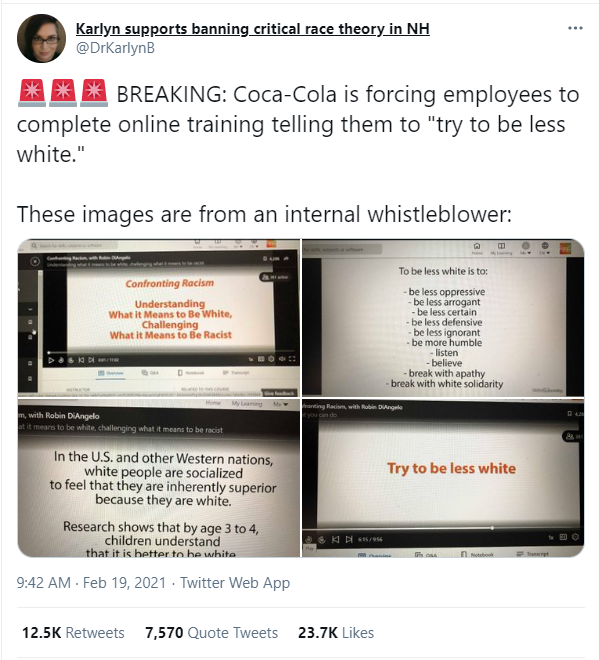Click the Me dropdown in bottom-left slide header

coord(280,404)
